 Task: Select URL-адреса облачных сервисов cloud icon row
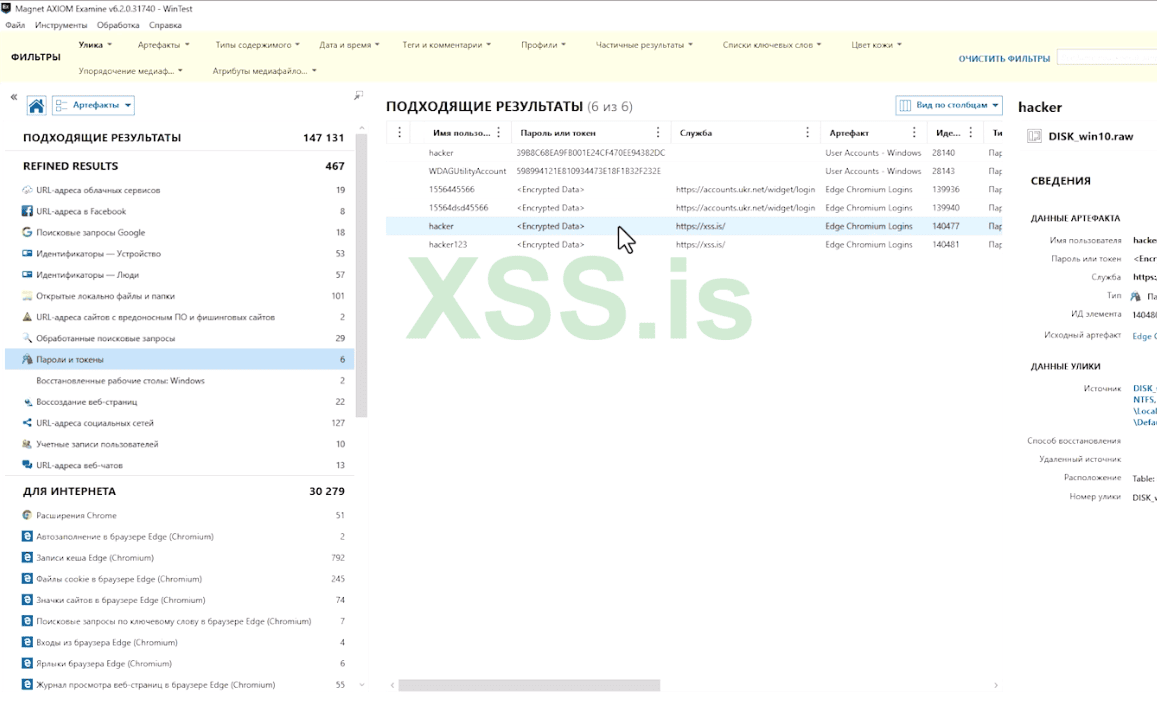[x=27, y=190]
